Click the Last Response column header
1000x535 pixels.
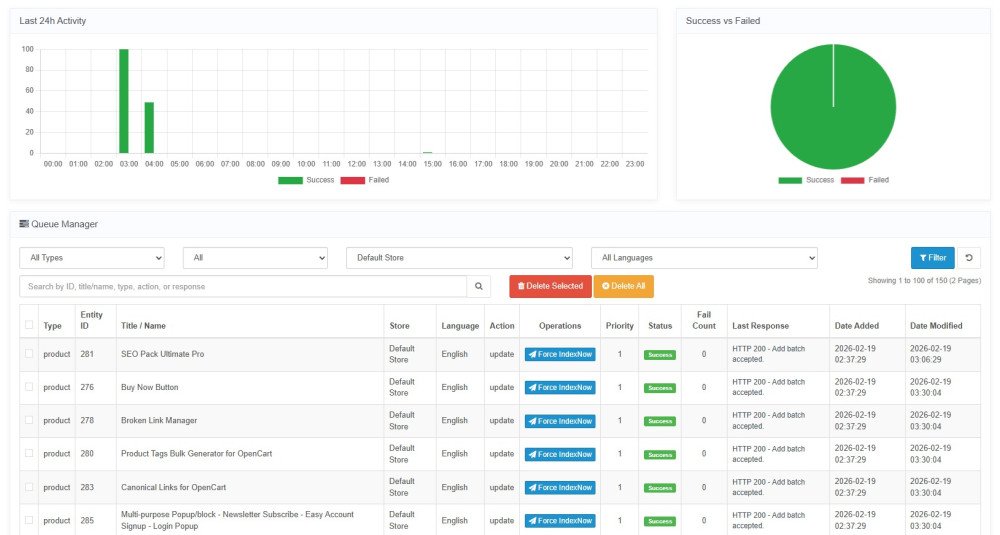760,325
